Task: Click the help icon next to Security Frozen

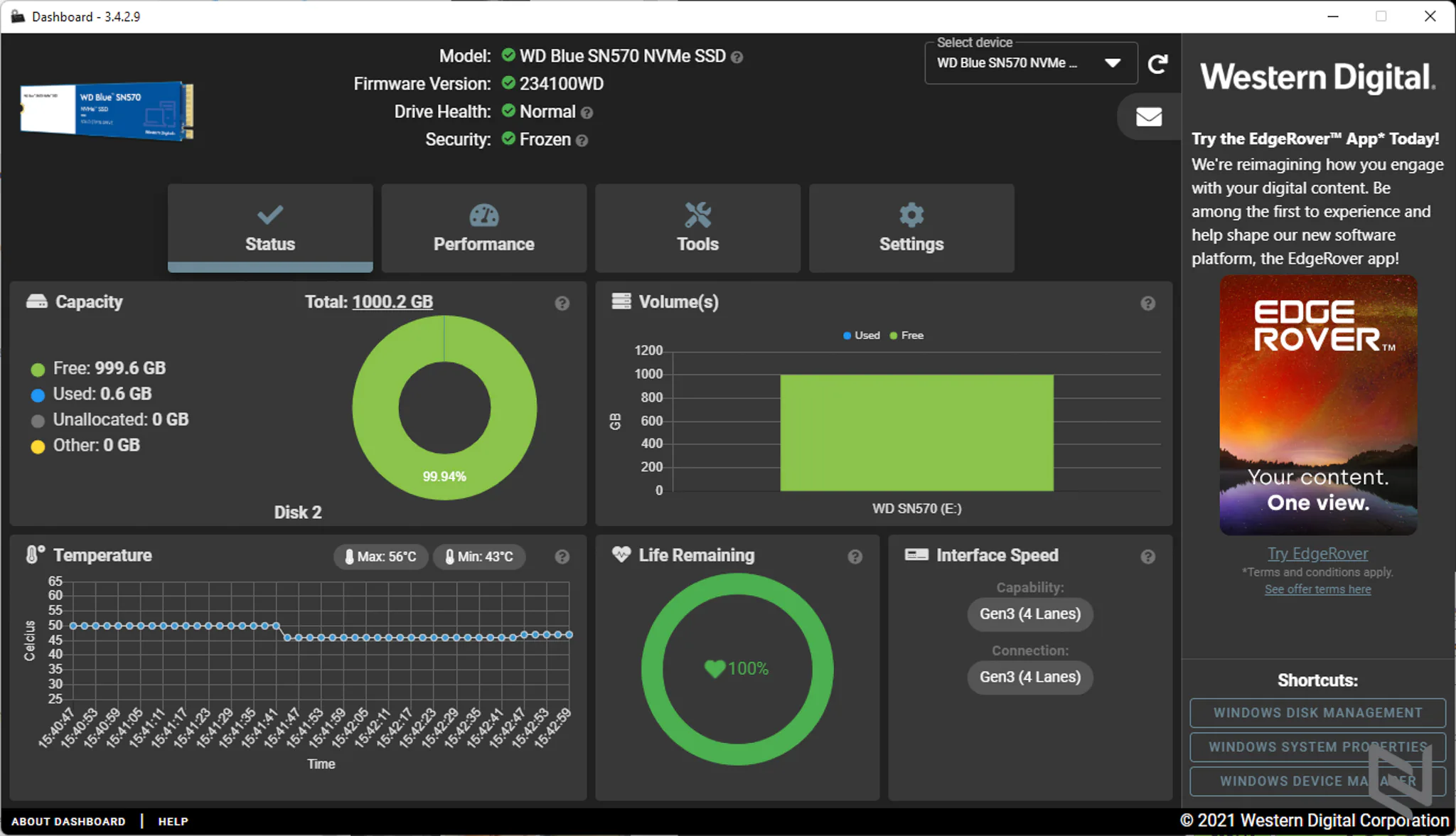Action: pos(582,141)
